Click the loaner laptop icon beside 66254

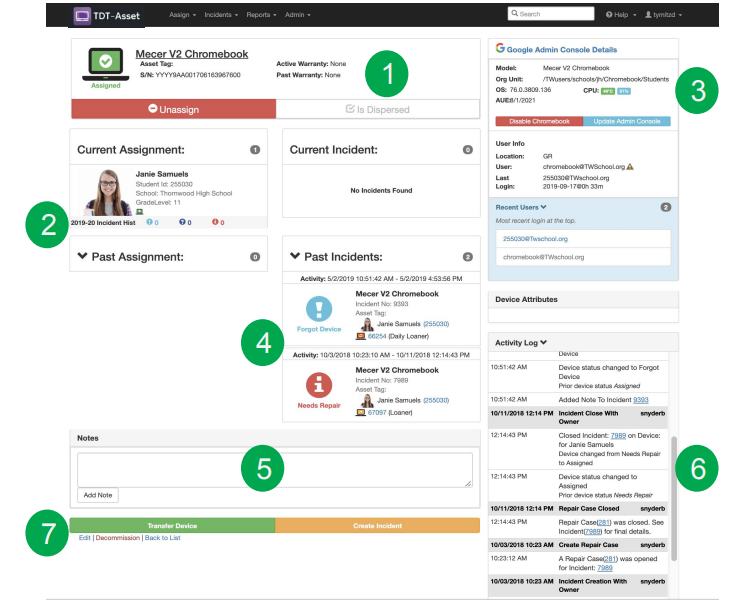pyautogui.click(x=360, y=336)
